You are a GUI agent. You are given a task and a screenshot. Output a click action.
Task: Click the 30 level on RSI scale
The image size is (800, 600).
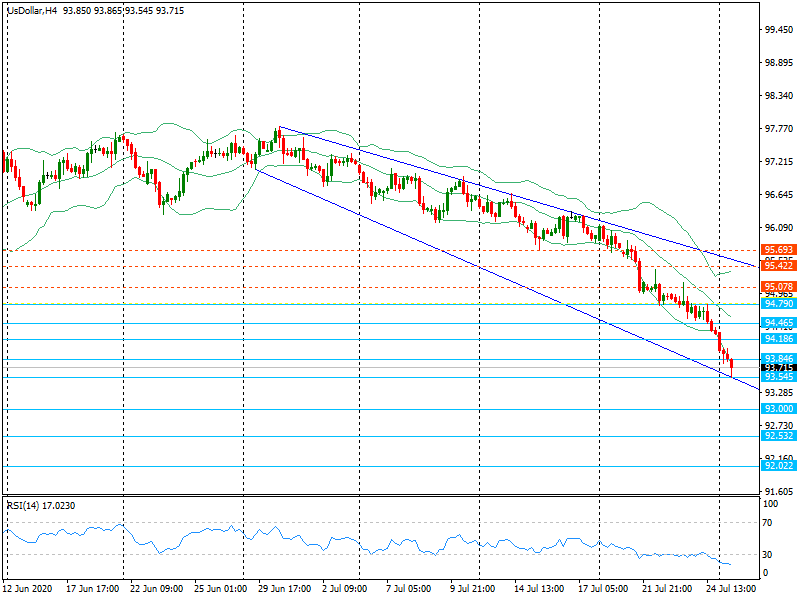click(769, 555)
